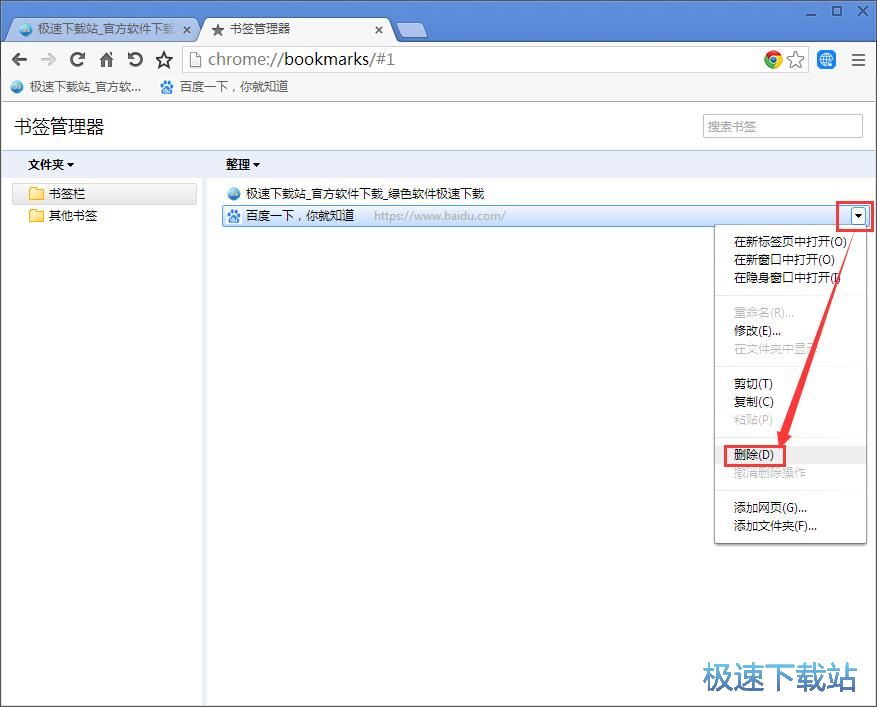Screen dimensions: 877x707
Task: Select the 其他书签 folder
Action: point(105,215)
